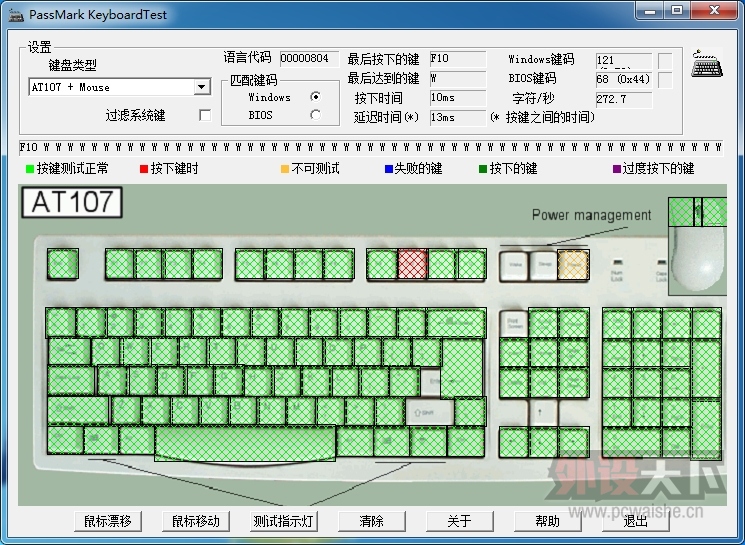This screenshot has height=545, width=745.
Task: Click the 最后达到的键 field showing W
Action: point(458,78)
